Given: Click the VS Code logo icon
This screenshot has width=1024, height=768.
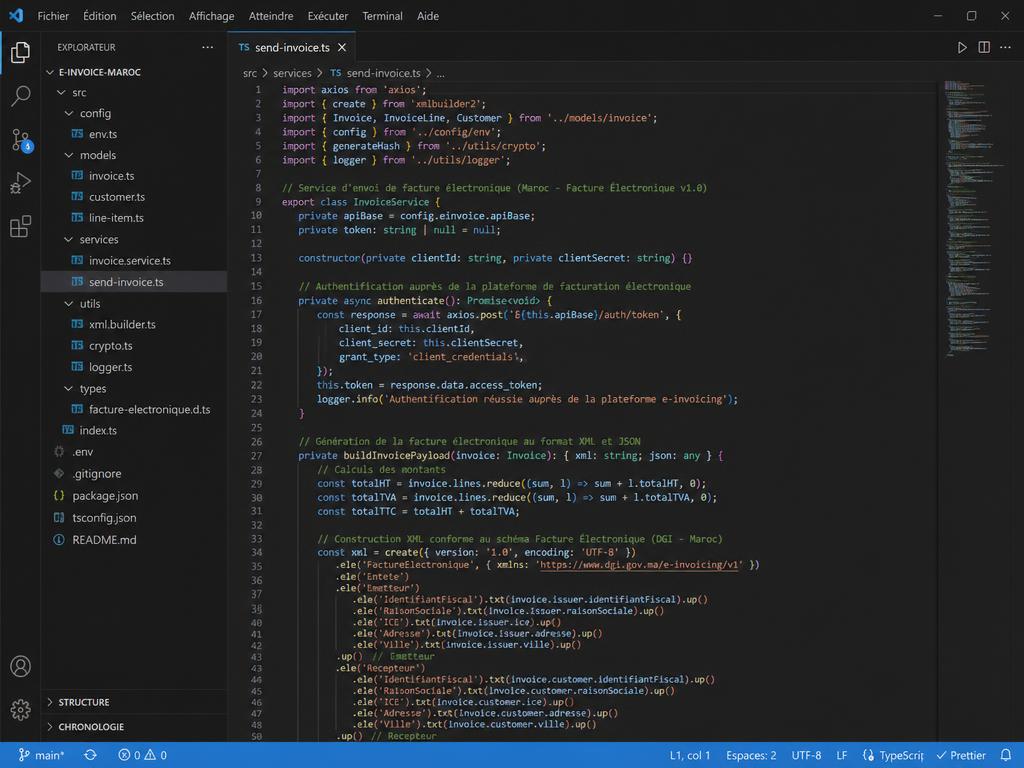Looking at the screenshot, I should coord(16,16).
